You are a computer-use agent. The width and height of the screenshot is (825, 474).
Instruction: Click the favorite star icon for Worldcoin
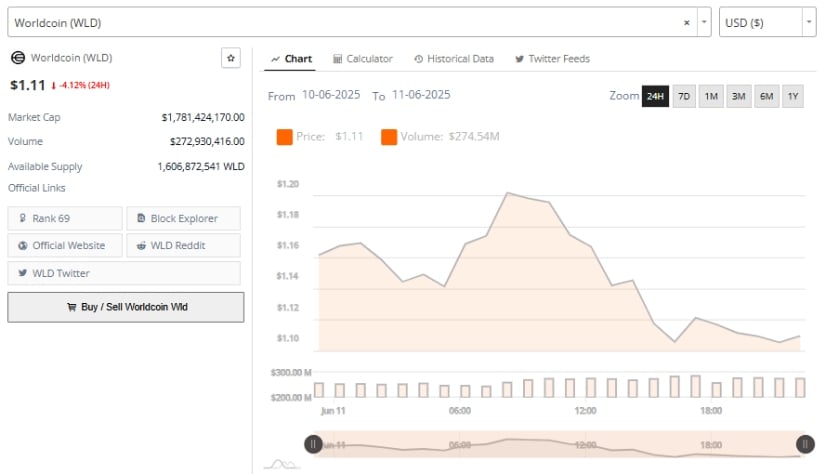(x=230, y=58)
